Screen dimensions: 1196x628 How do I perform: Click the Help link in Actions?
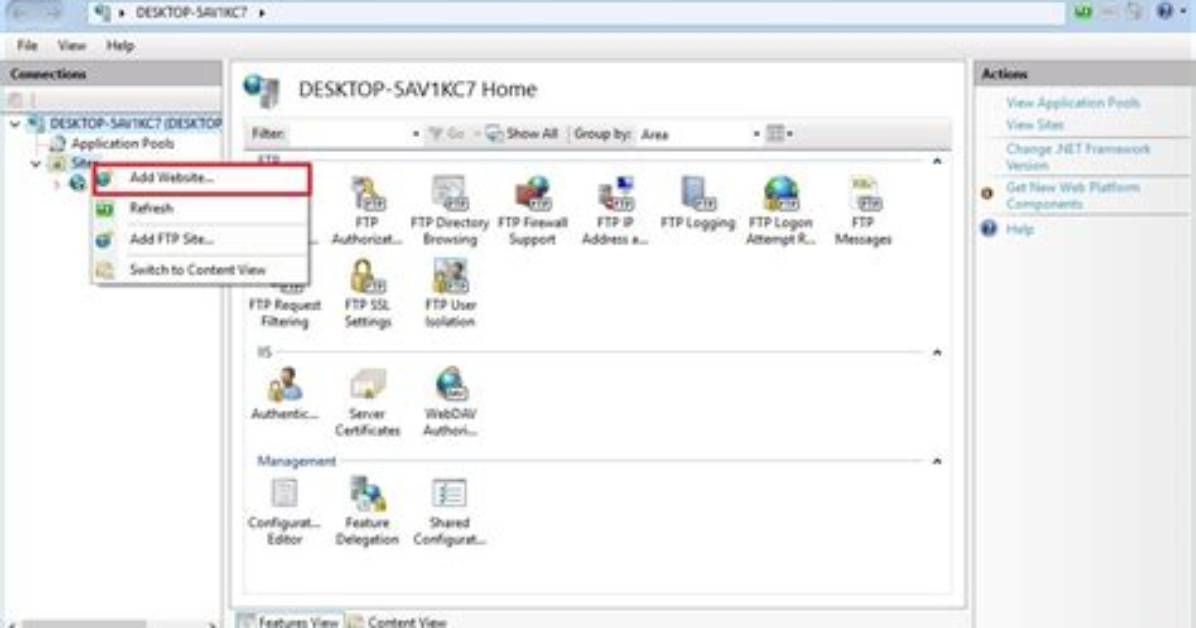[1019, 229]
